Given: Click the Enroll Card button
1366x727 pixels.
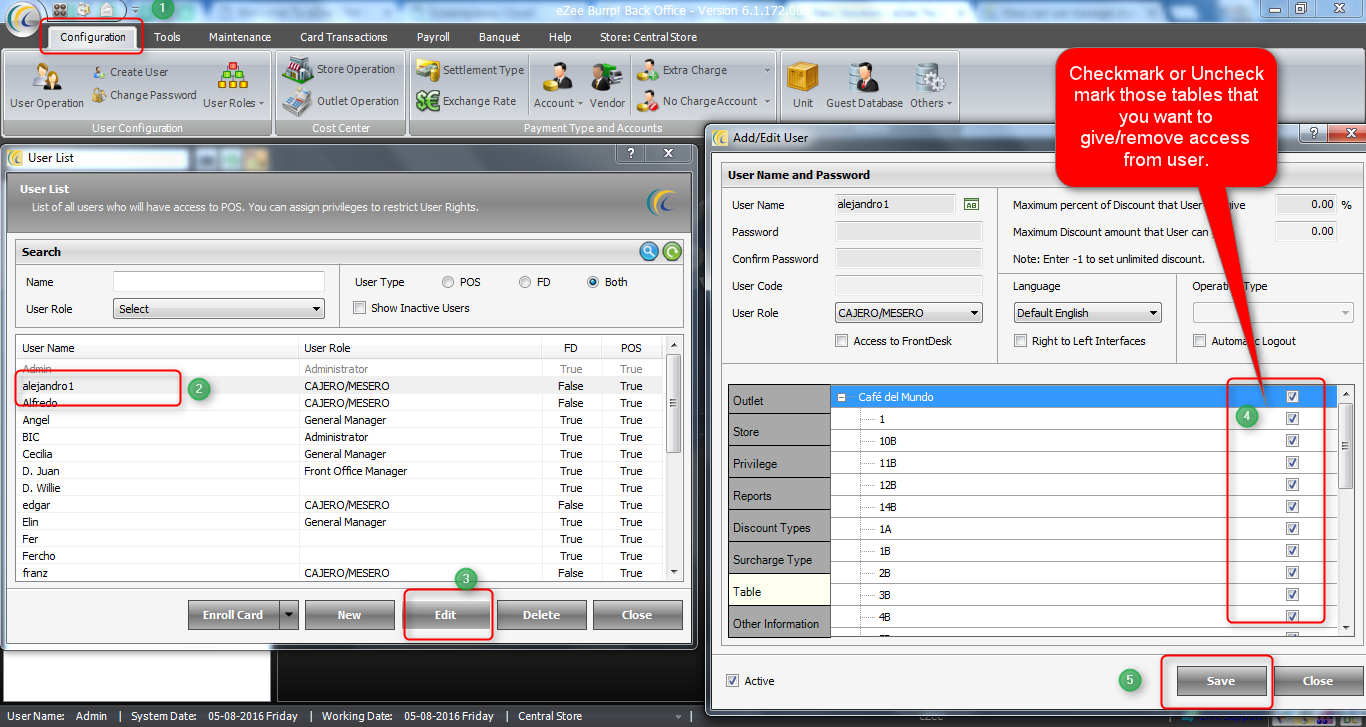Looking at the screenshot, I should pos(234,615).
